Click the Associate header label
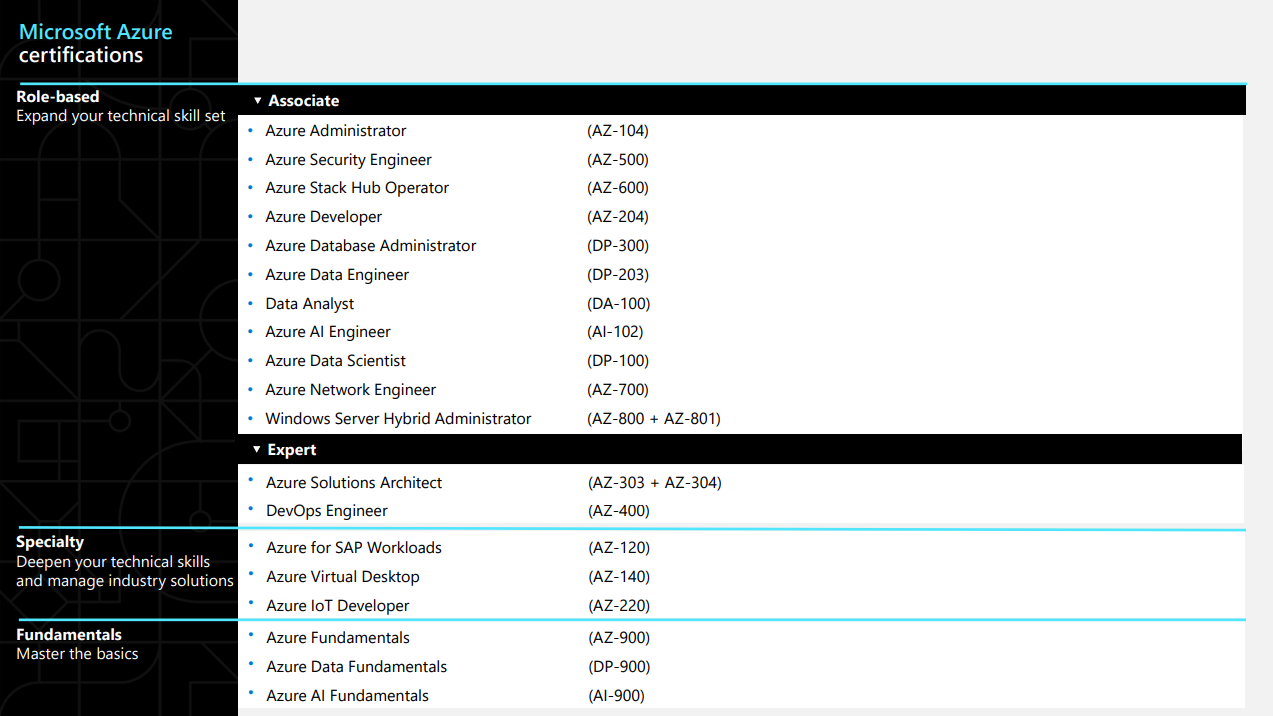Image resolution: width=1273 pixels, height=716 pixels. pyautogui.click(x=304, y=101)
